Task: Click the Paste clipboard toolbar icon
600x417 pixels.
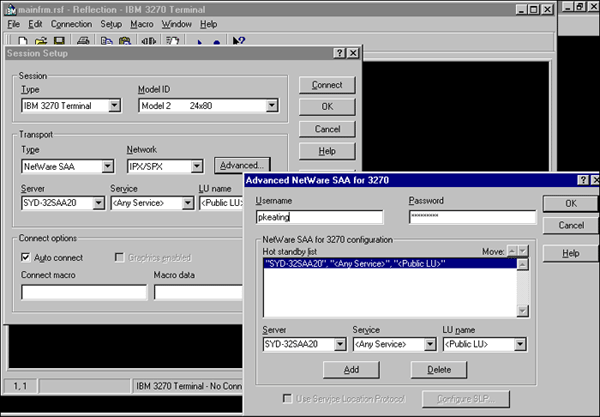Action: [x=125, y=41]
